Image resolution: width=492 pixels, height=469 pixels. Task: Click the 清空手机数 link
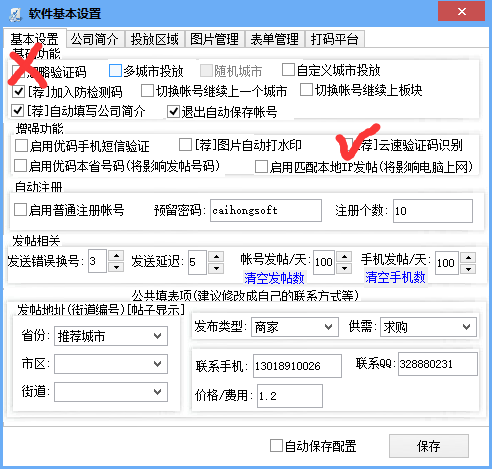click(395, 277)
